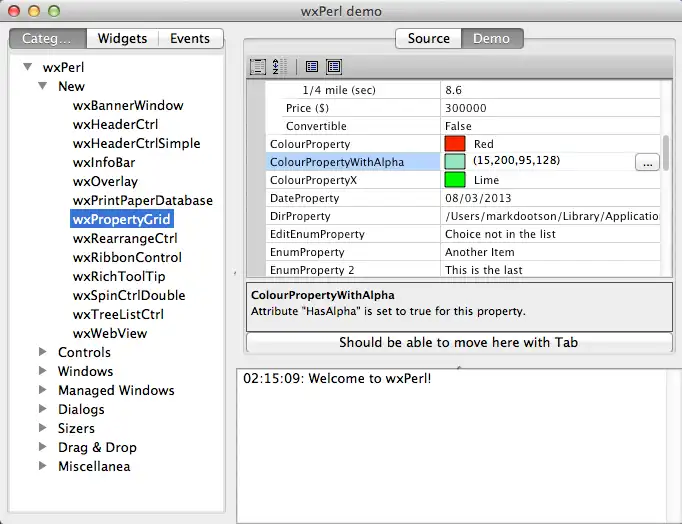The image size is (682, 524).
Task: Expand the Dialogs category
Action: tap(43, 409)
